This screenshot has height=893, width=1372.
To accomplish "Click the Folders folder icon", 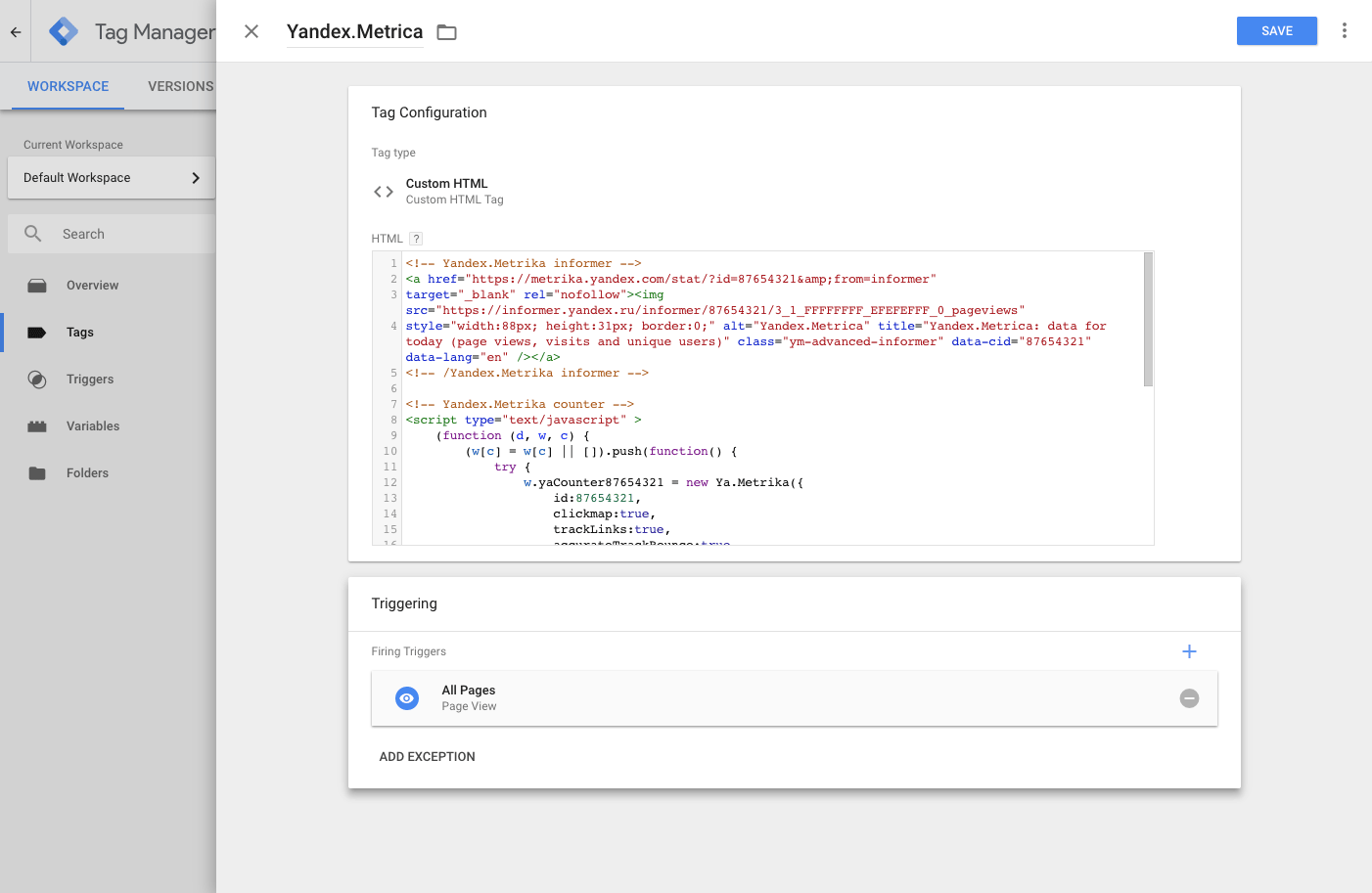I will (x=37, y=473).
